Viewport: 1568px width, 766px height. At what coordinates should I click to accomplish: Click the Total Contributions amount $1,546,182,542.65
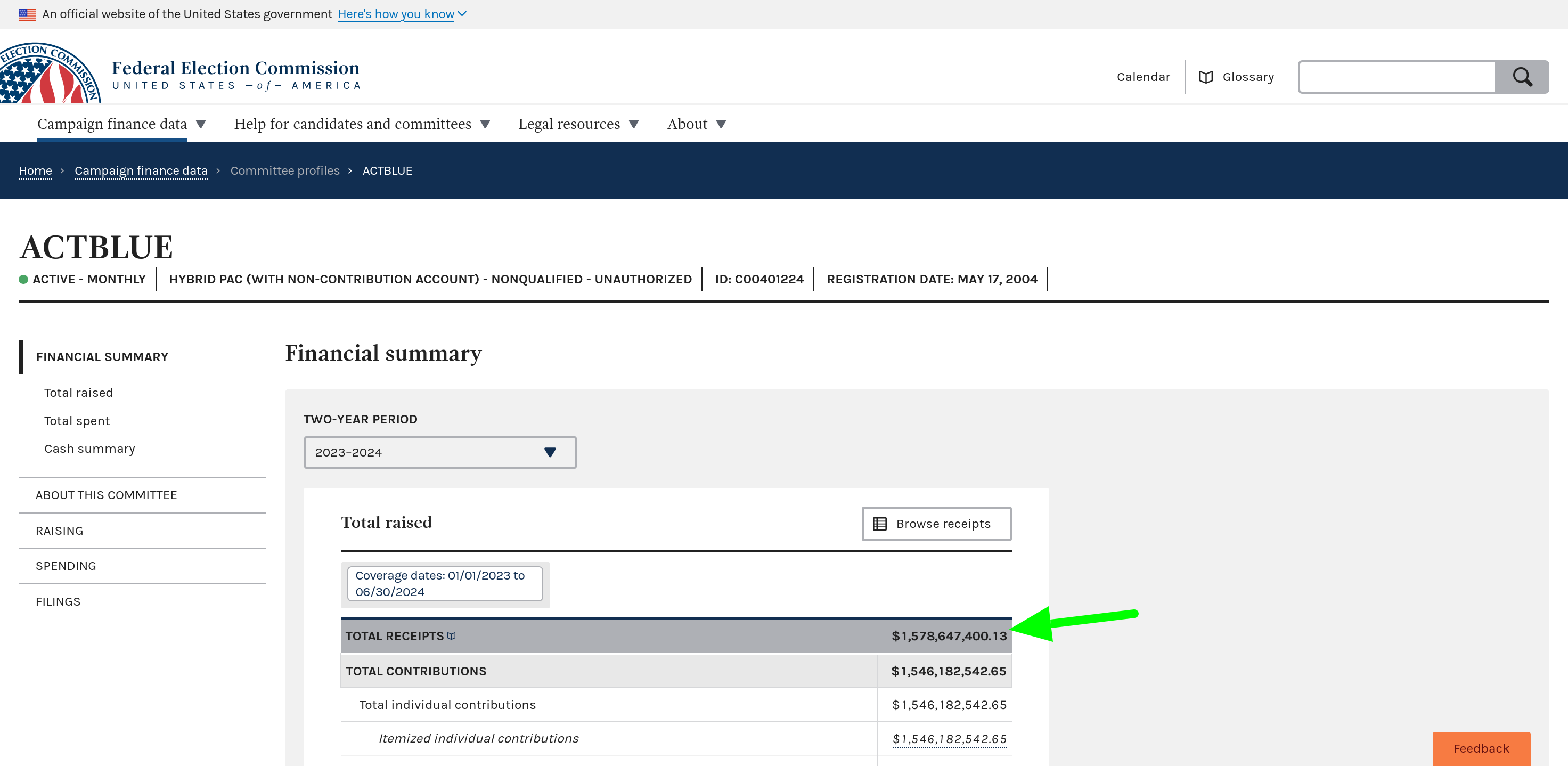(x=949, y=671)
